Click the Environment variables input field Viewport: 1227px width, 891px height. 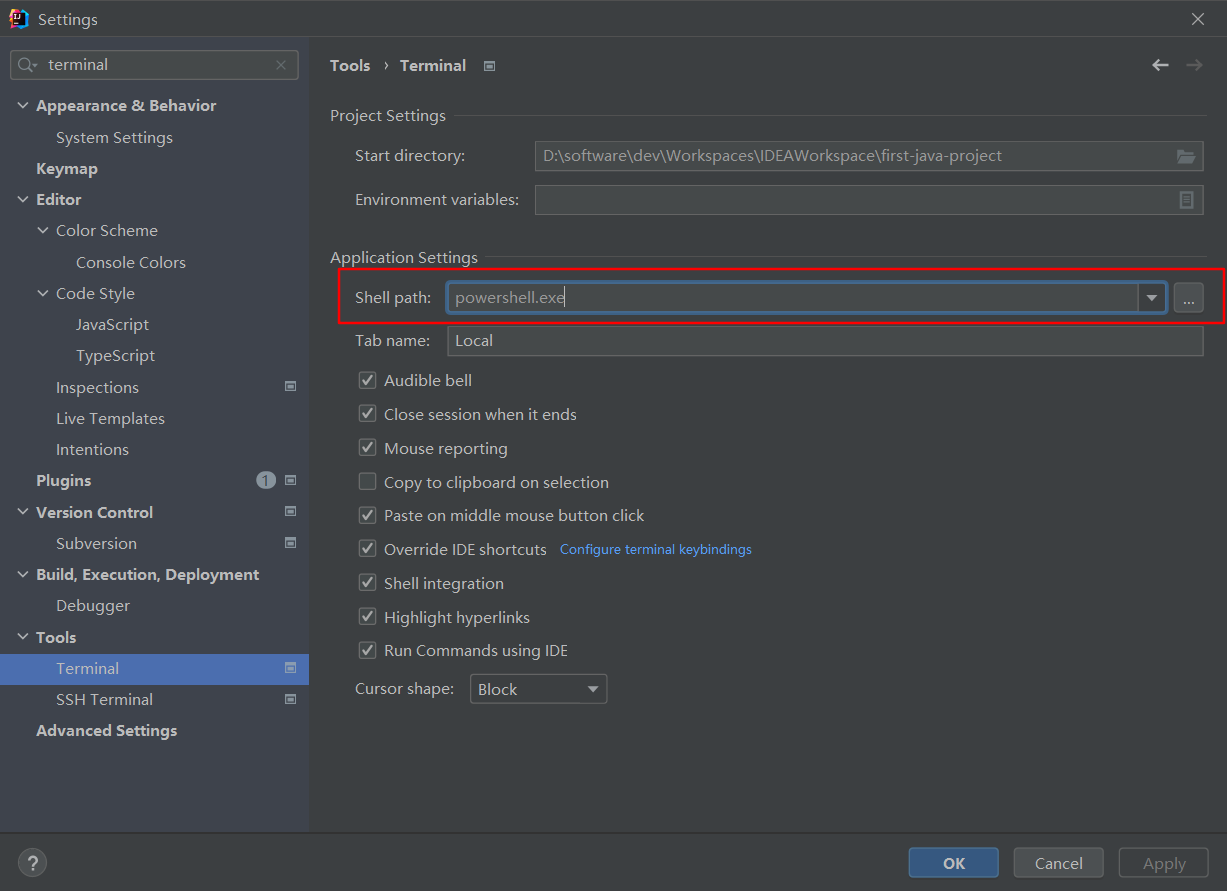click(869, 200)
